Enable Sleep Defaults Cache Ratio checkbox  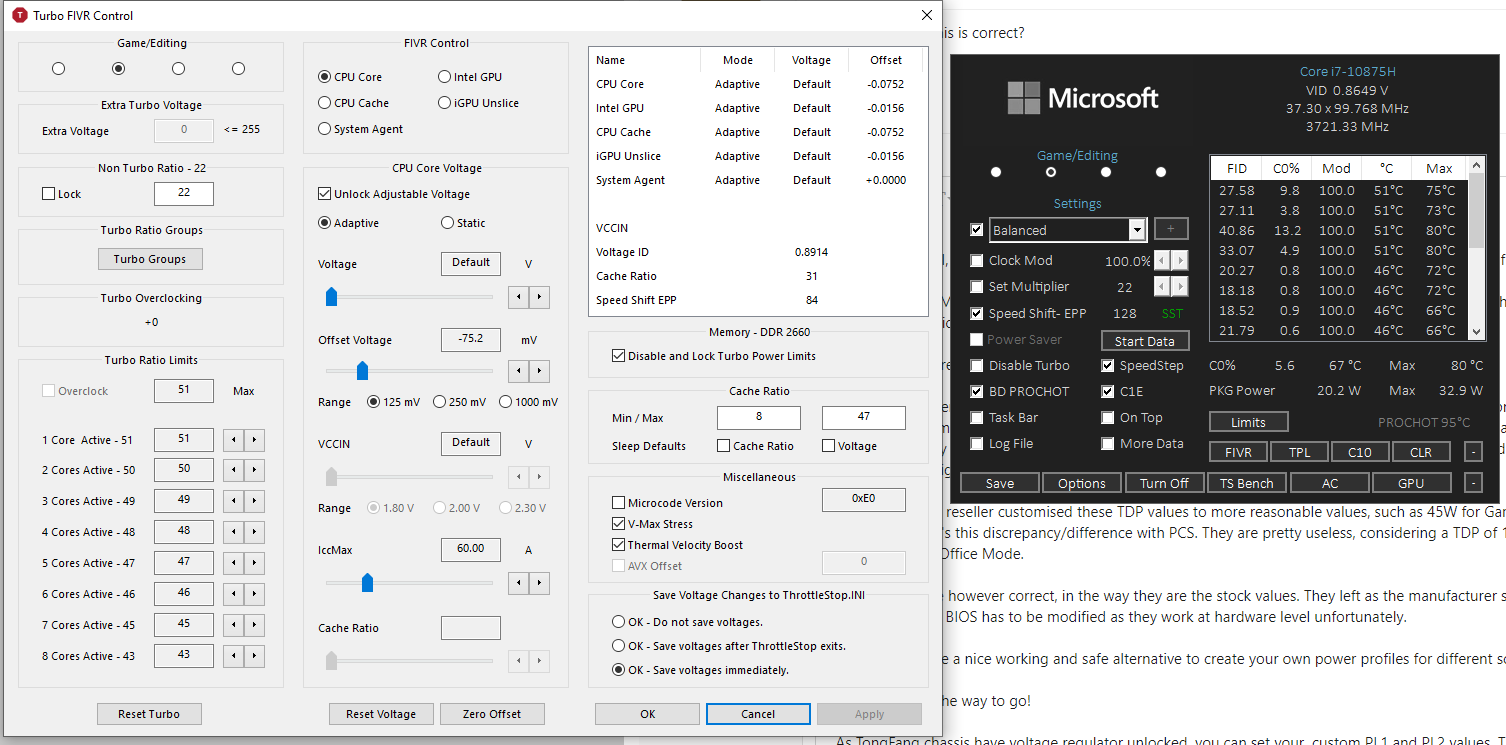point(723,446)
